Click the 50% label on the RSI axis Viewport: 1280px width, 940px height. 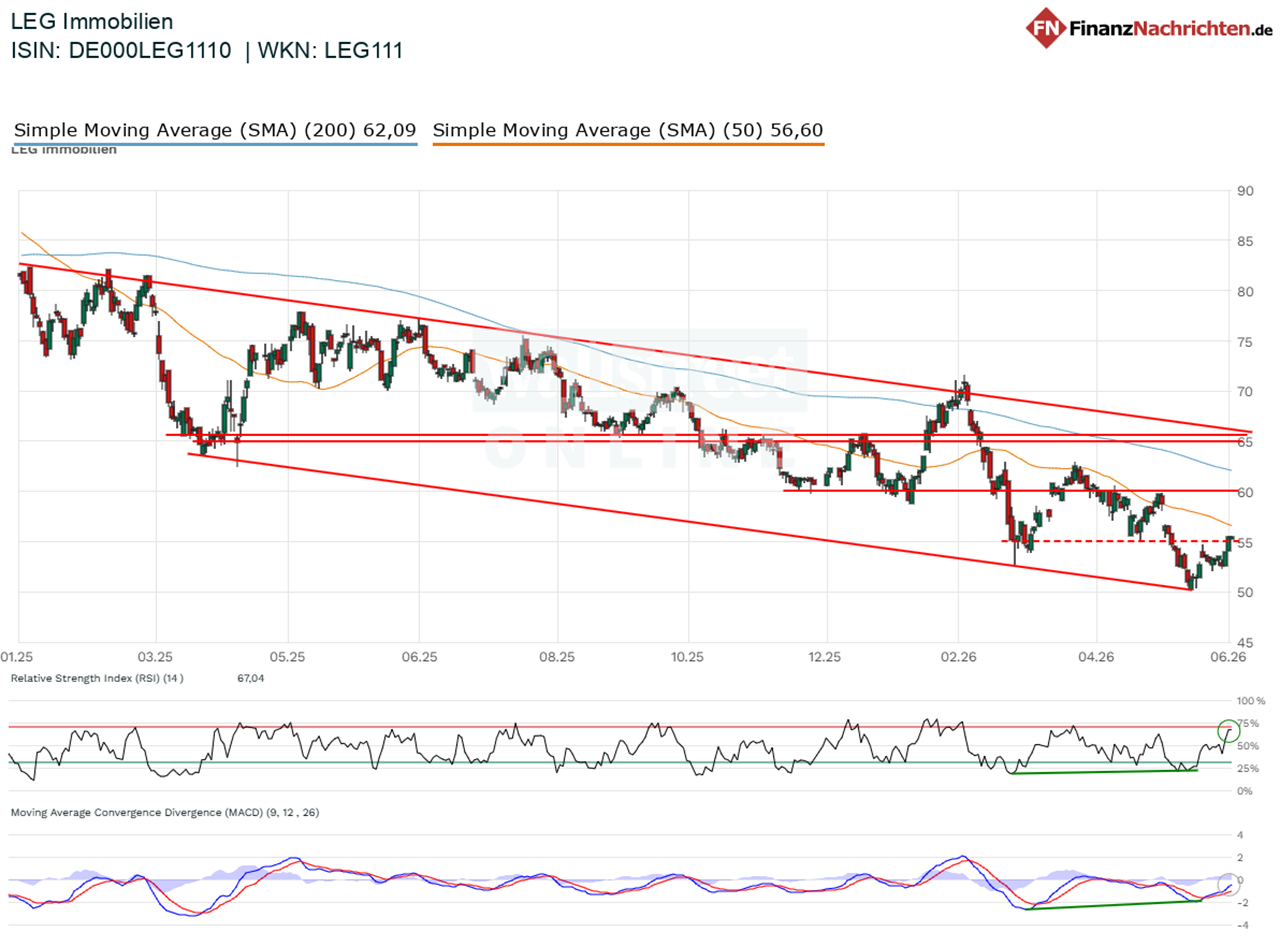(x=1248, y=746)
